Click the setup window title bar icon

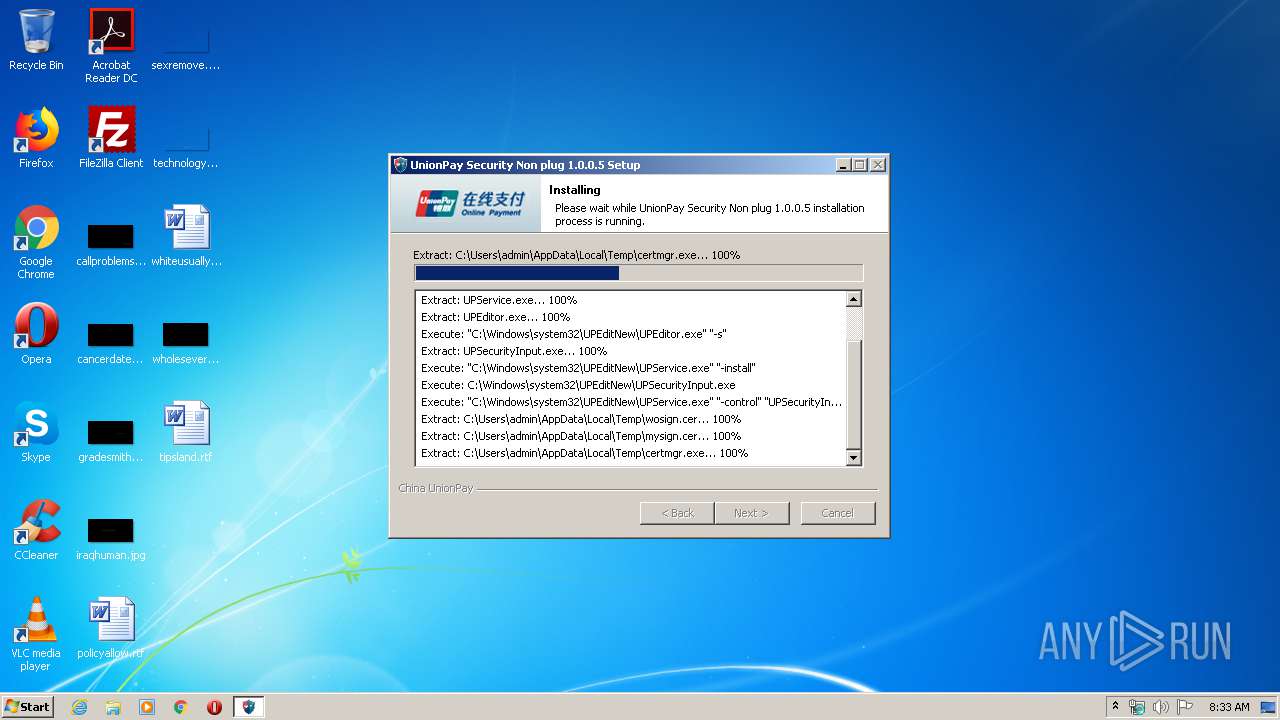pyautogui.click(x=400, y=165)
